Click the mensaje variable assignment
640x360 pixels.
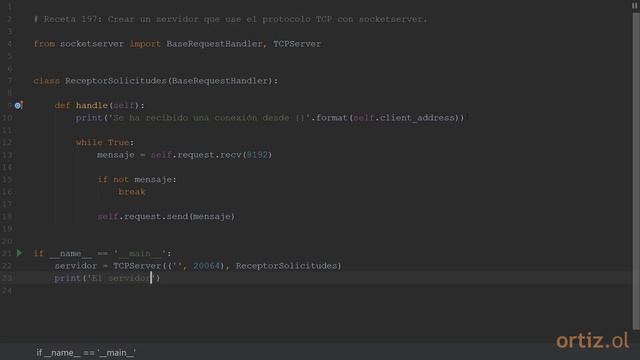coord(116,155)
